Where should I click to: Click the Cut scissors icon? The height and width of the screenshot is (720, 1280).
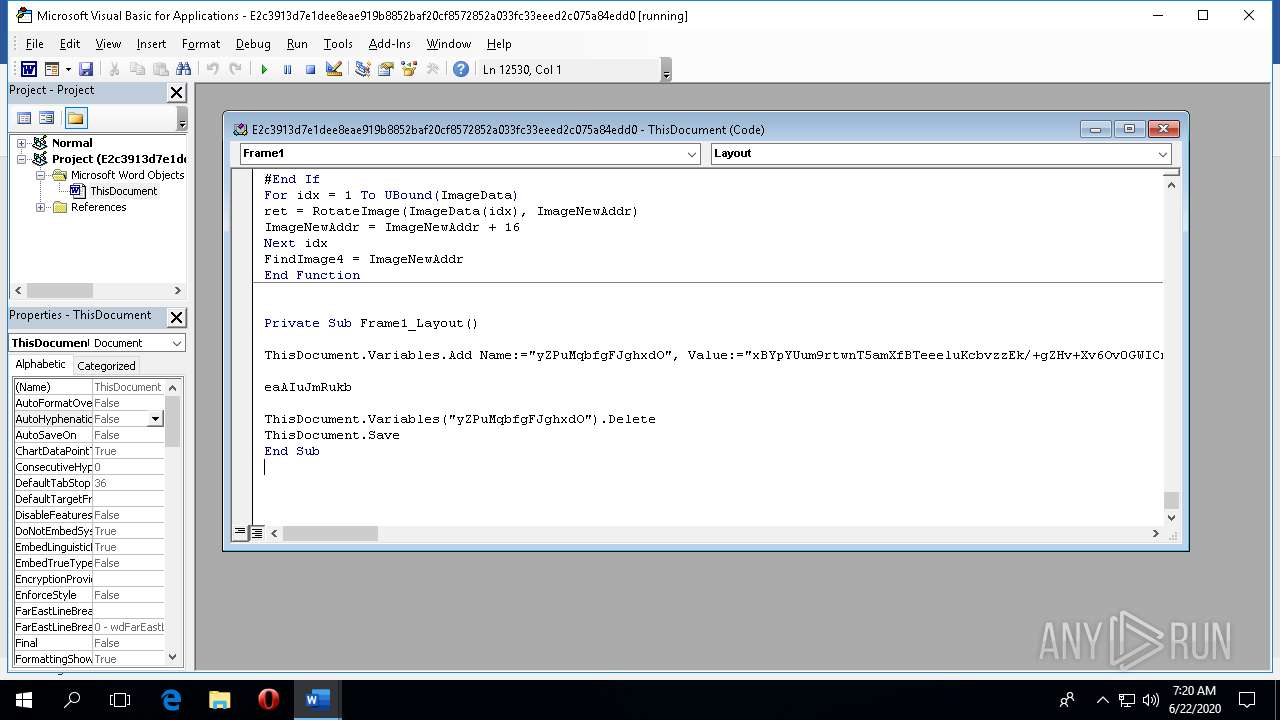coord(114,69)
